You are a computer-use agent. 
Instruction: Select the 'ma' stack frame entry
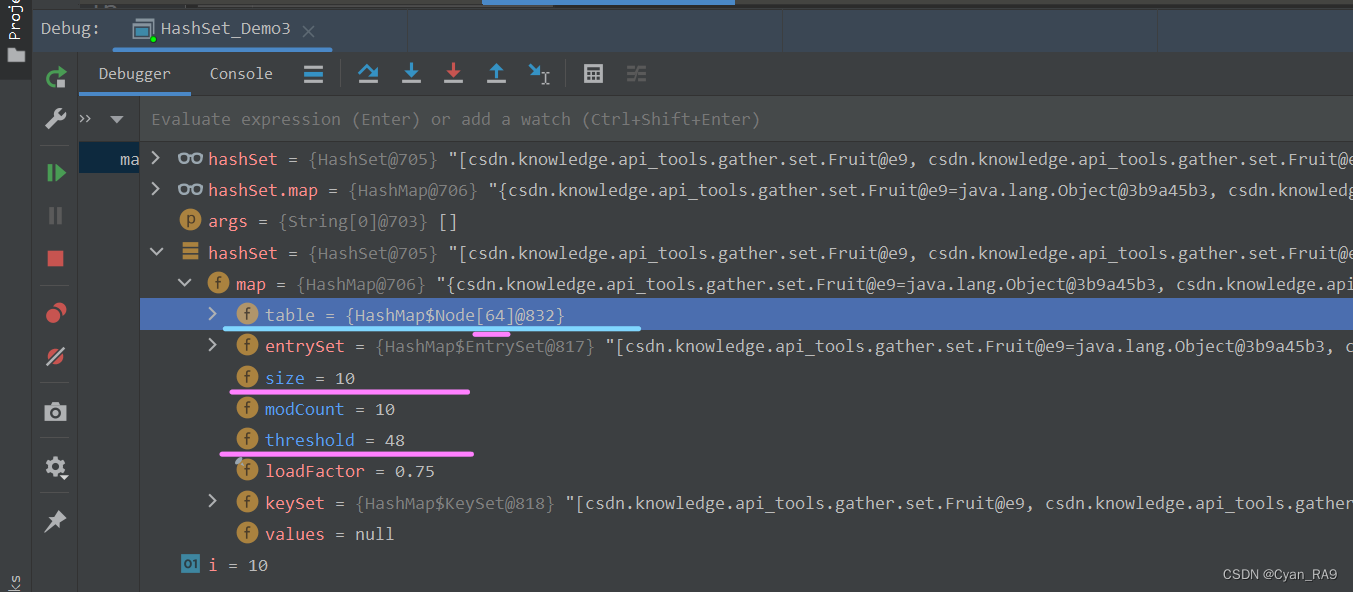pyautogui.click(x=110, y=159)
